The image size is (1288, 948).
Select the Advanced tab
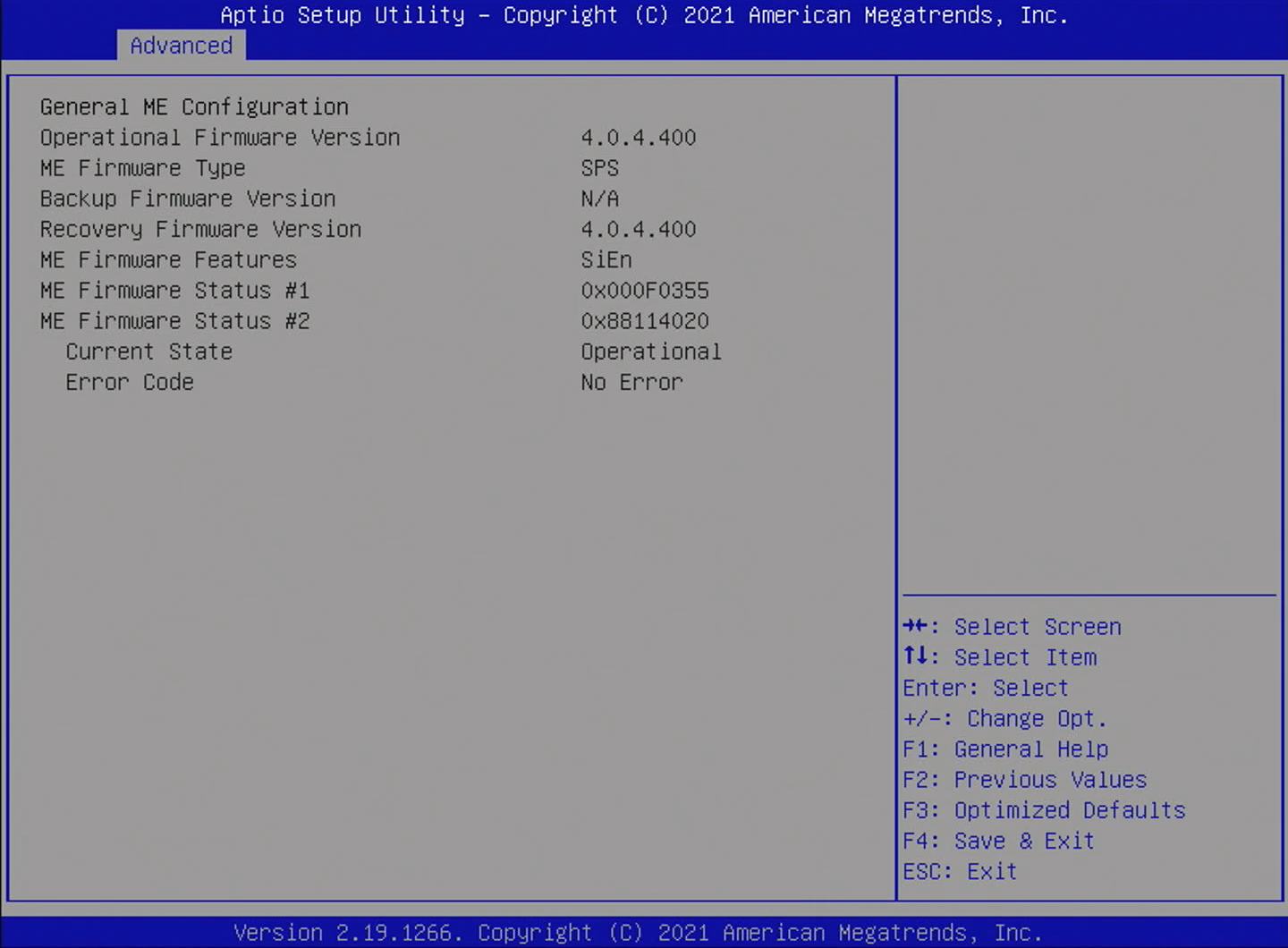tap(181, 46)
